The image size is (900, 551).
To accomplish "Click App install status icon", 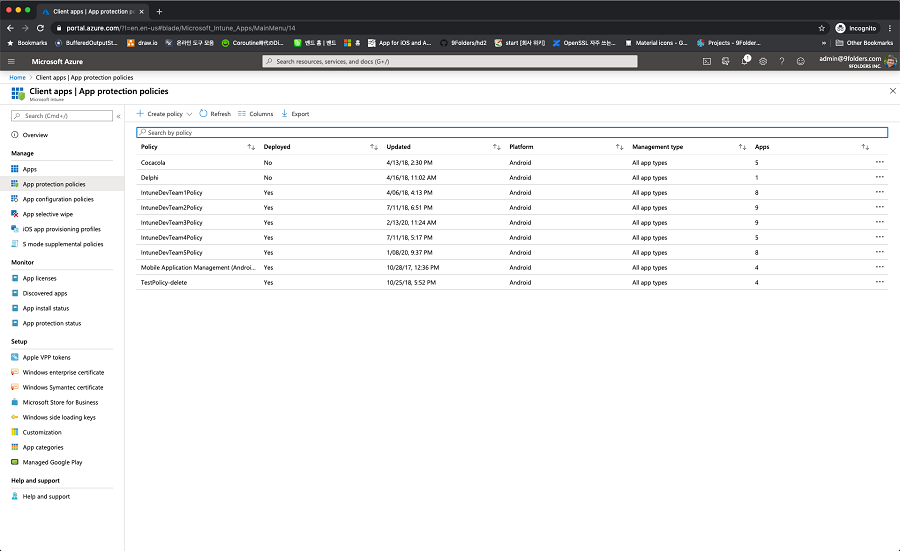I will click(15, 308).
